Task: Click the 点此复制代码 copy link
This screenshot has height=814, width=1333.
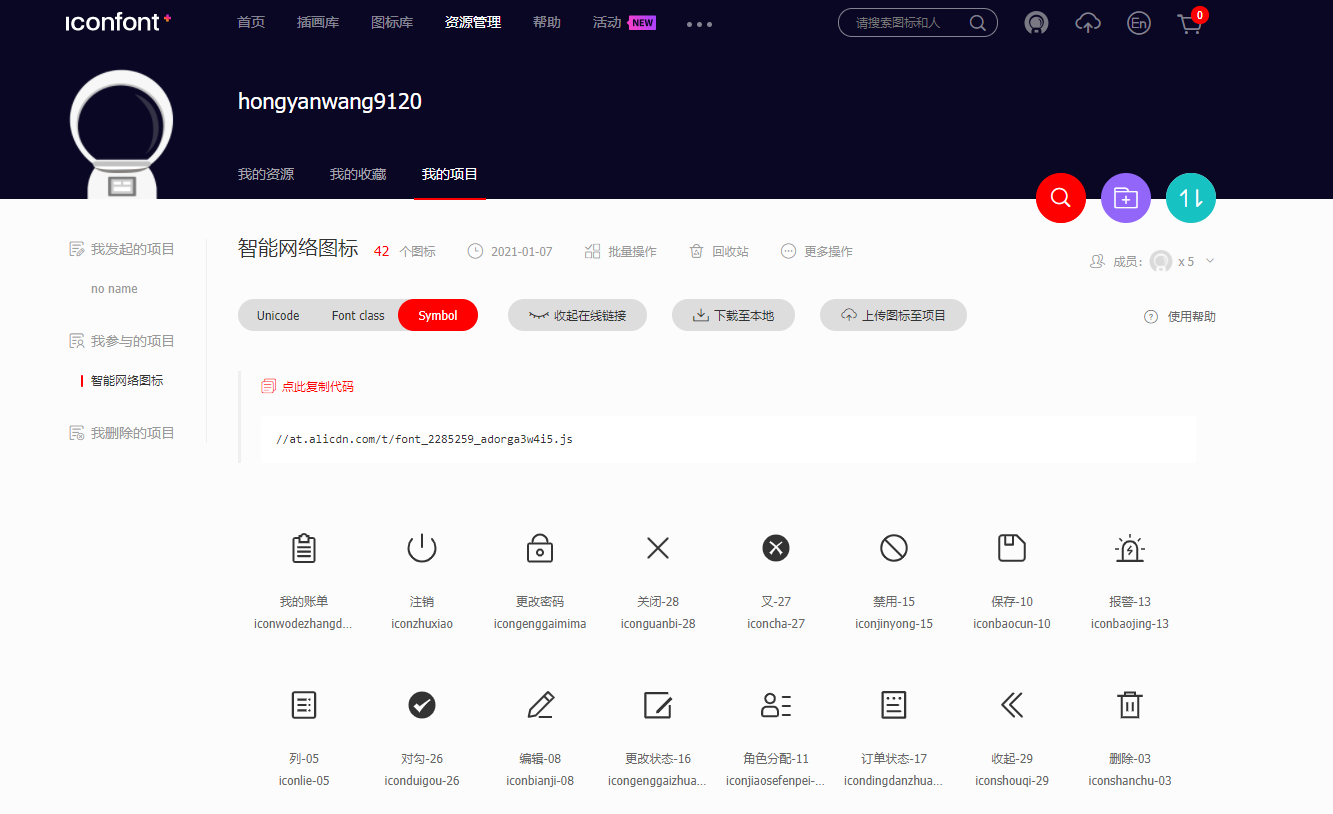Action: 316,385
